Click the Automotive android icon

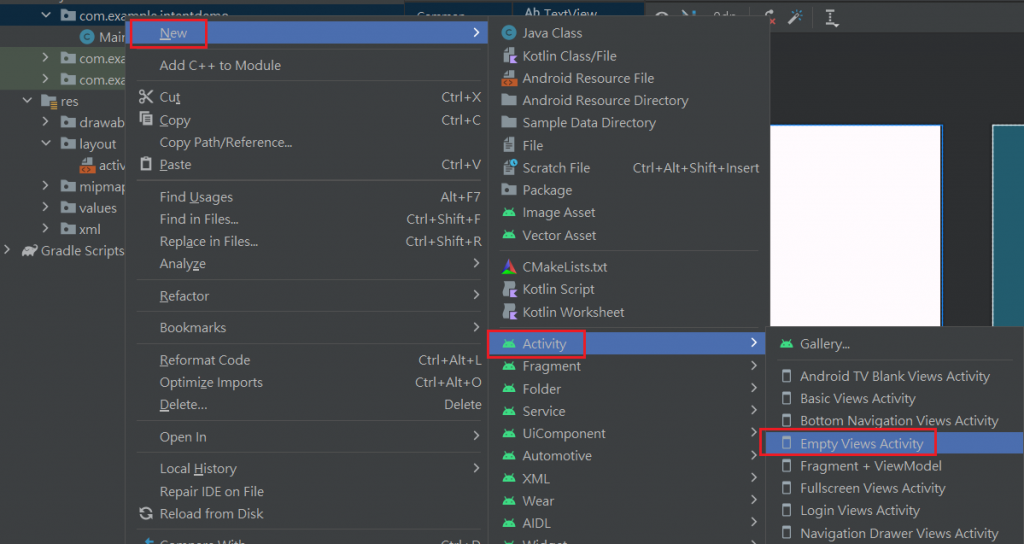(509, 455)
